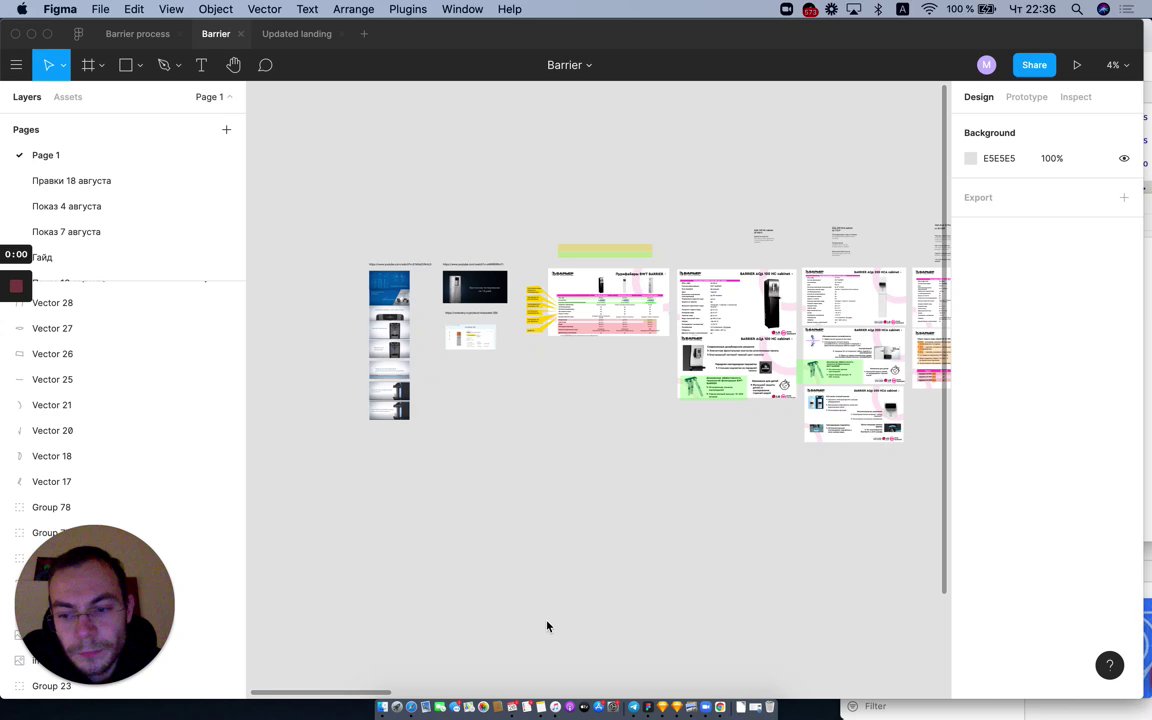This screenshot has width=1152, height=720.
Task: Open Google Chrome in the Dock
Action: pos(720,707)
